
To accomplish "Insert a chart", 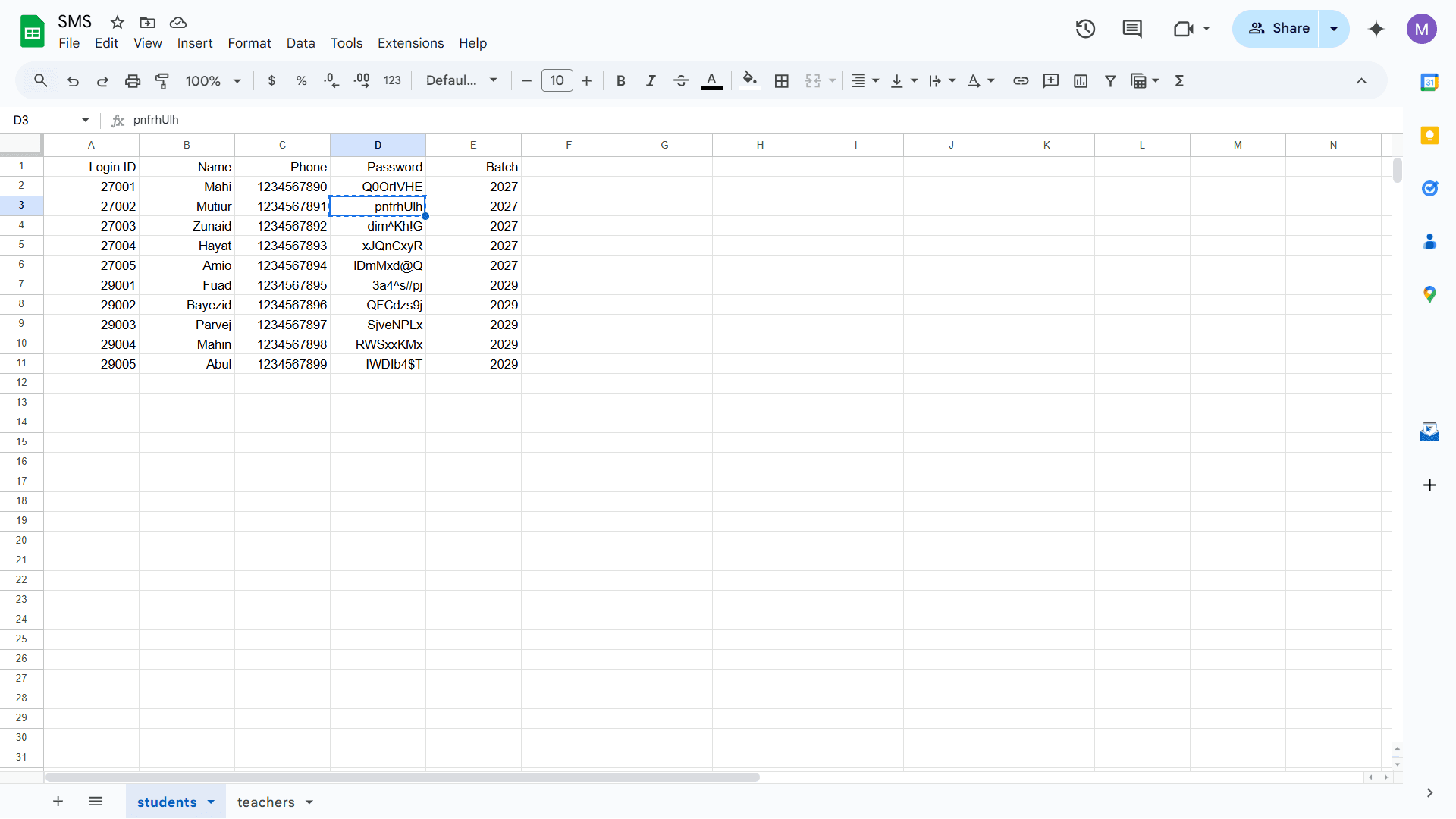I will pos(1081,80).
